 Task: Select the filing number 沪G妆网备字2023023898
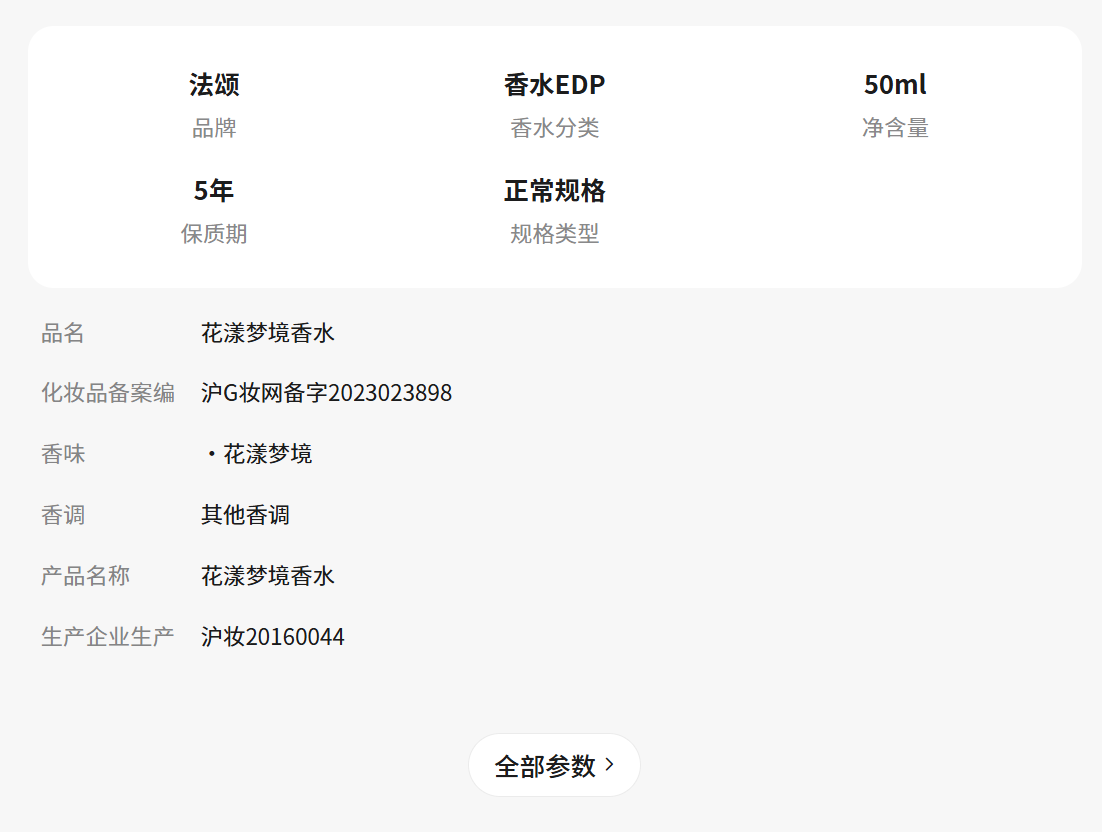click(326, 393)
